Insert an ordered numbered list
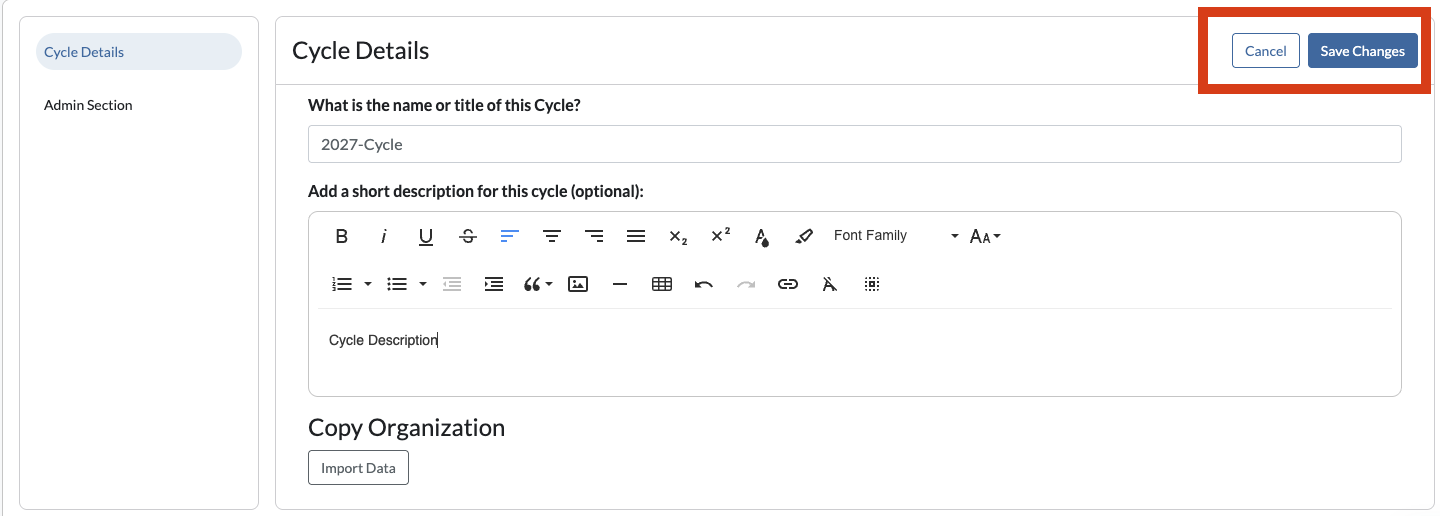Viewport: 1440px width, 516px height. pyautogui.click(x=342, y=284)
